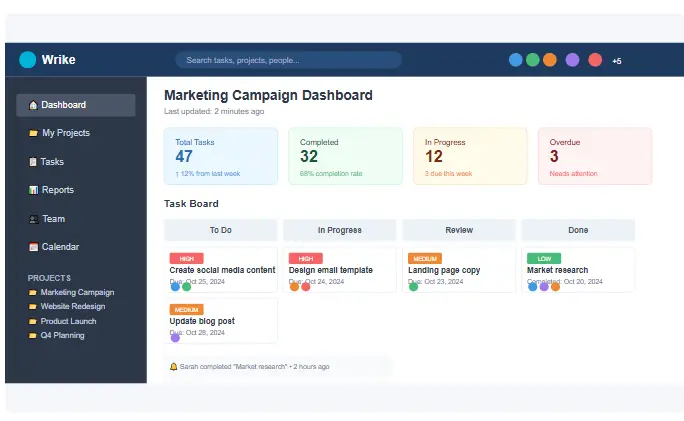
Task: Click the HIGH priority tag on Design email template
Action: [x=305, y=258]
